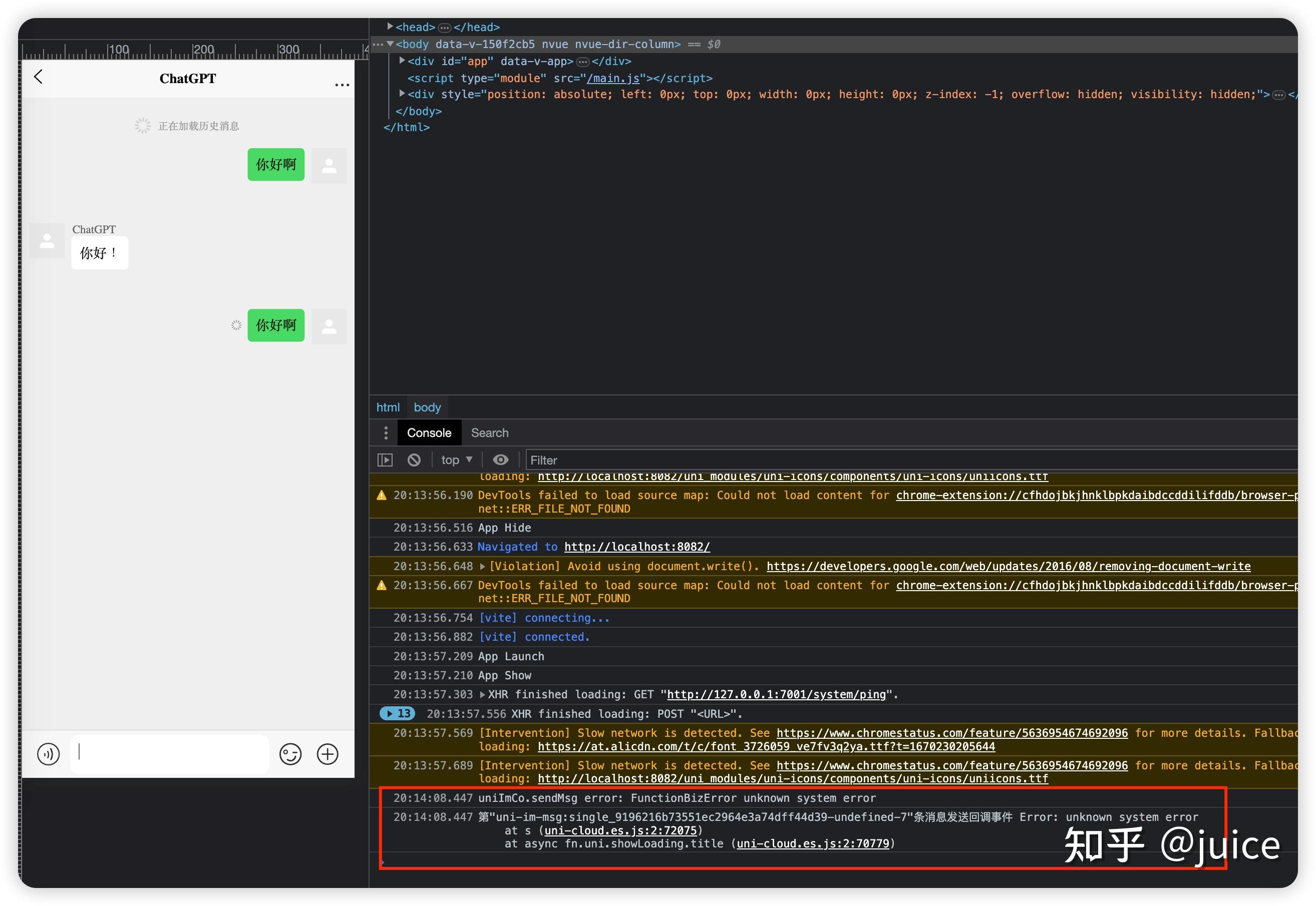Viewport: 1316px width, 906px height.
Task: Open chrome-extension link in 20:13:56.667 warning
Action: pos(1097,586)
